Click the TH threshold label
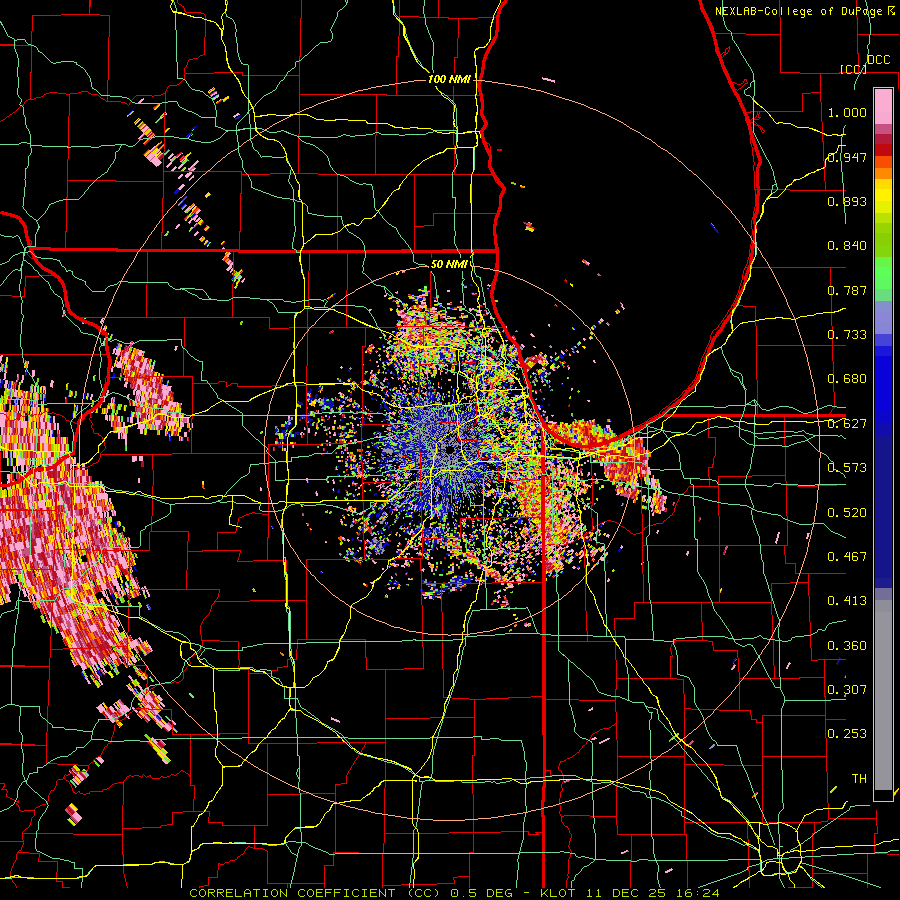 pos(859,779)
